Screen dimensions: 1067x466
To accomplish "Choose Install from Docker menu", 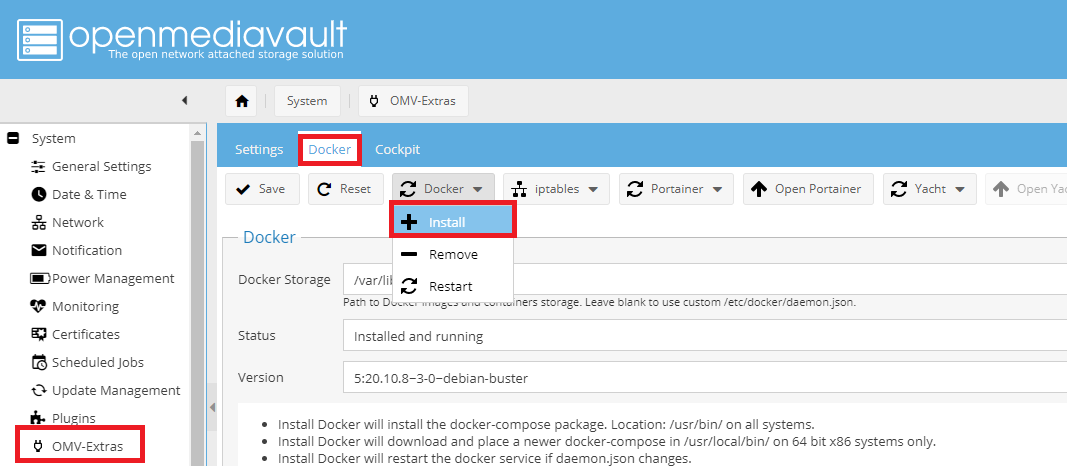I will pos(453,222).
